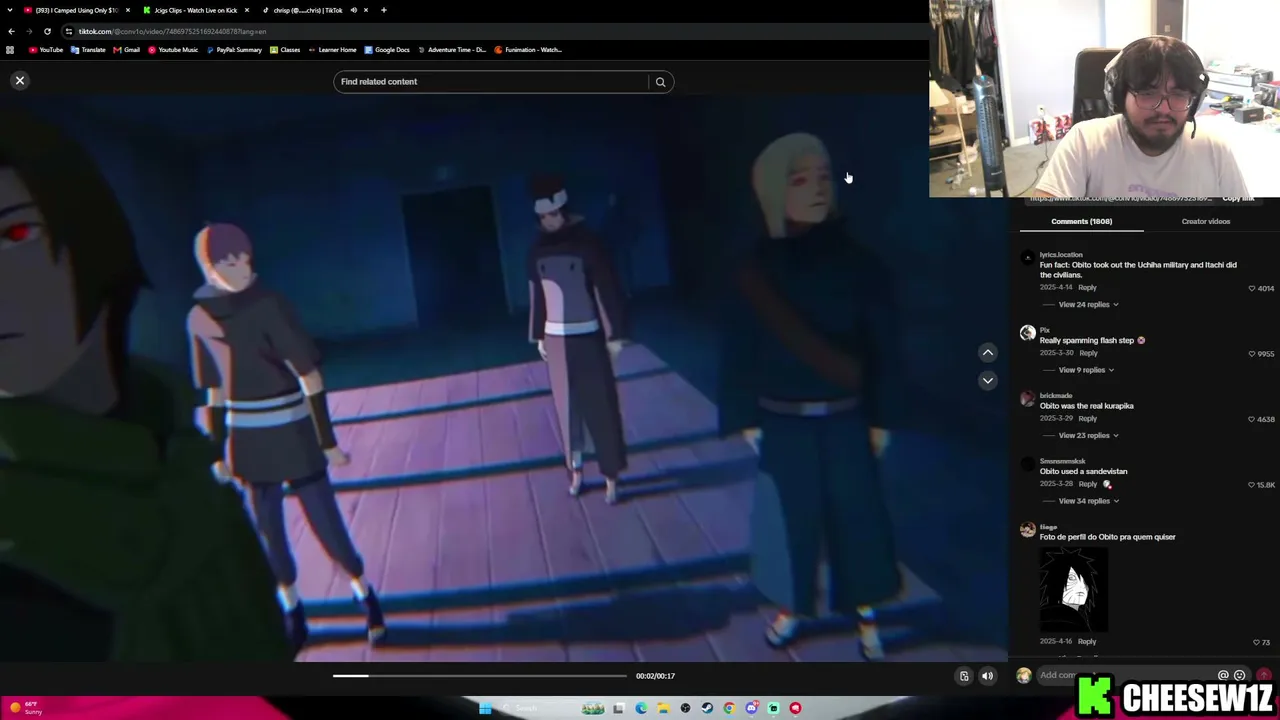The height and width of the screenshot is (720, 1280).
Task: Like the comment with 4014 likes
Action: (x=1252, y=288)
